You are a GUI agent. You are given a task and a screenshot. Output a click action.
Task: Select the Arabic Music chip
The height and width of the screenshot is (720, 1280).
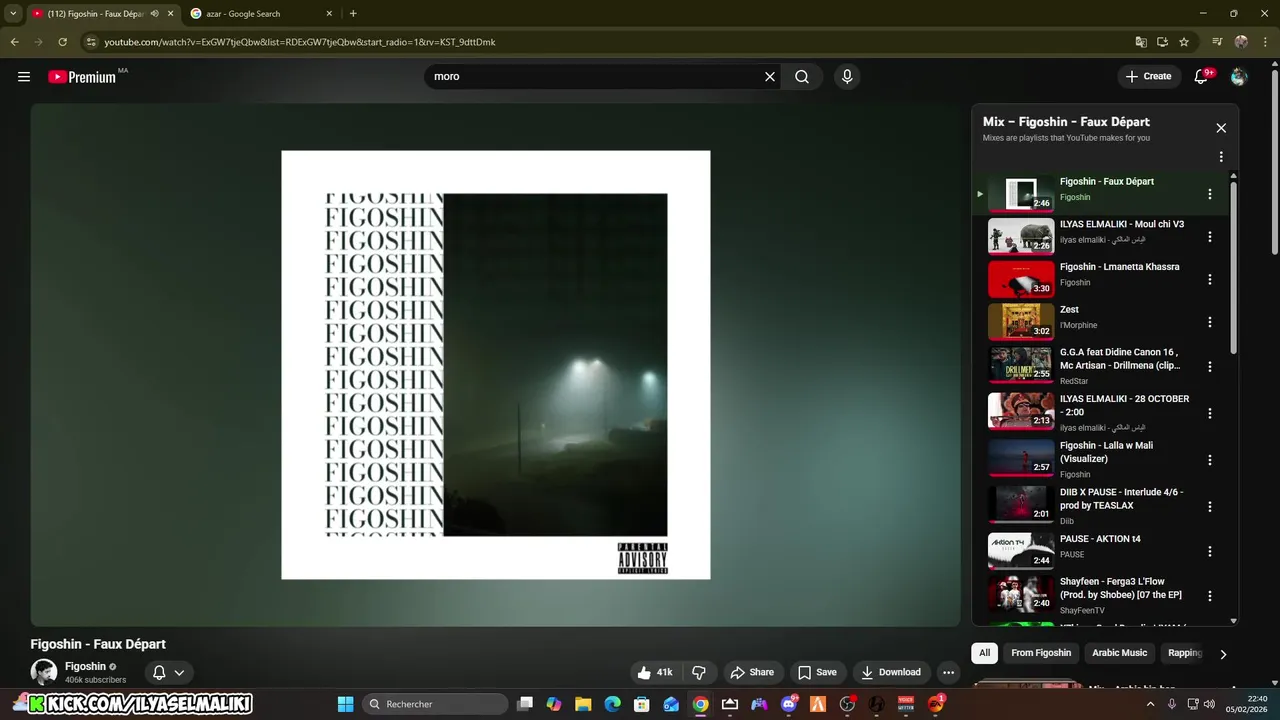pyautogui.click(x=1120, y=653)
